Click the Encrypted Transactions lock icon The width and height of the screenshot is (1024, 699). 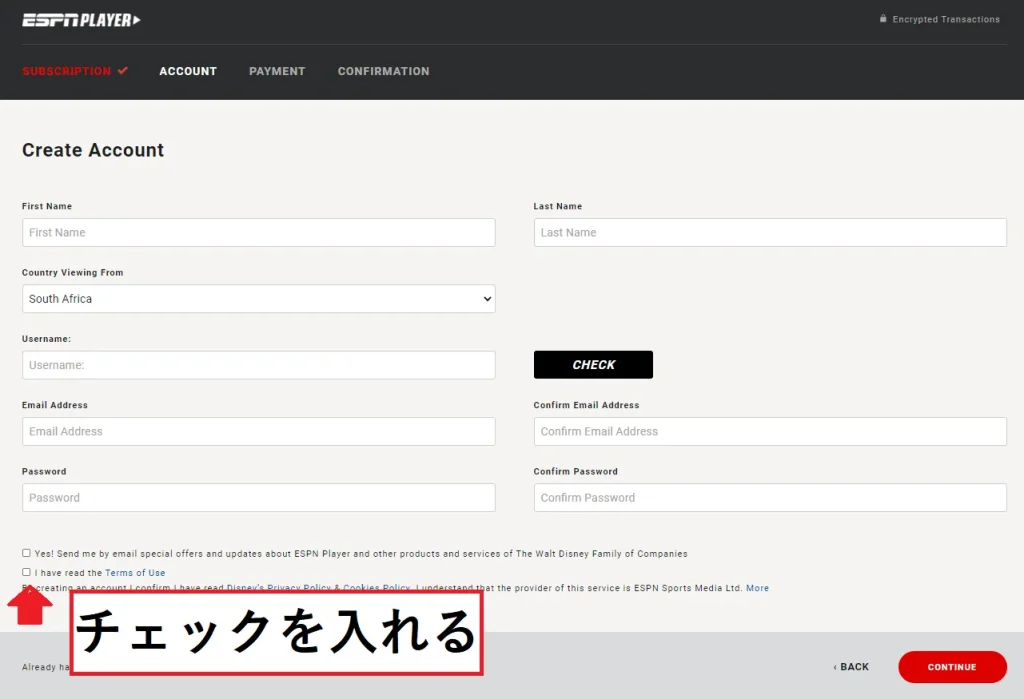(883, 19)
